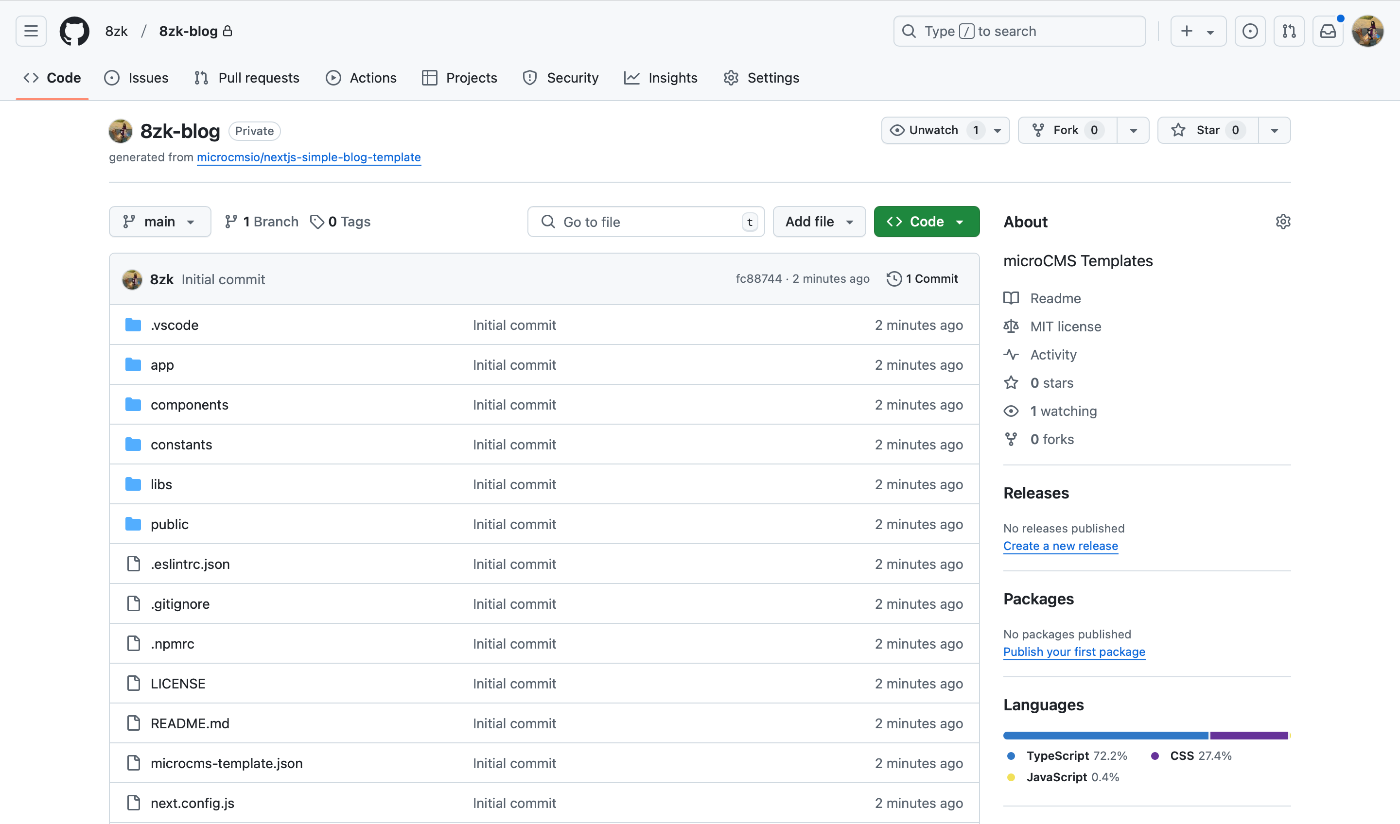Star the 8zk-blog repository
The height and width of the screenshot is (824, 1400).
(x=1208, y=130)
